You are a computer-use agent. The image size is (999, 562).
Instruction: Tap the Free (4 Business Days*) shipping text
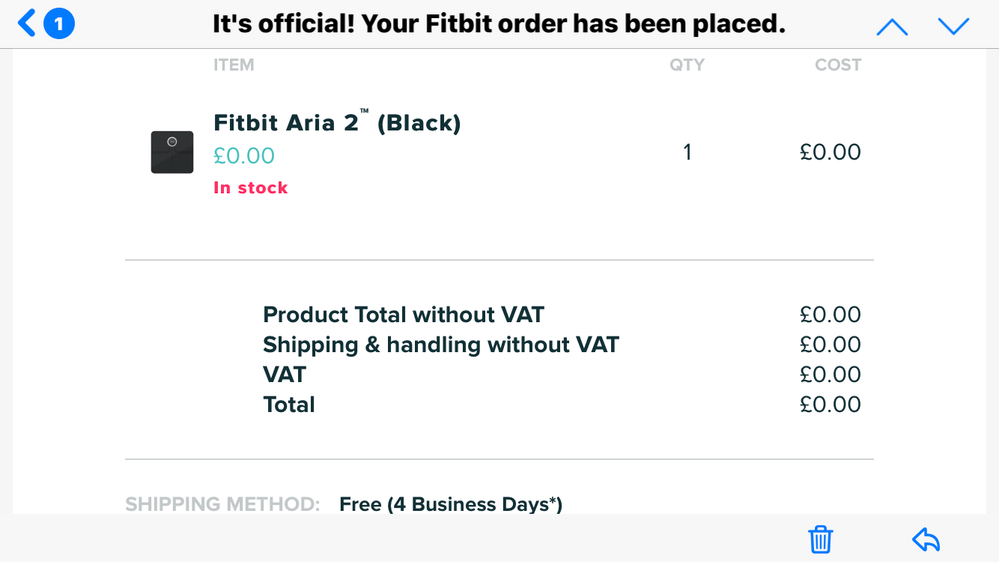tap(450, 504)
